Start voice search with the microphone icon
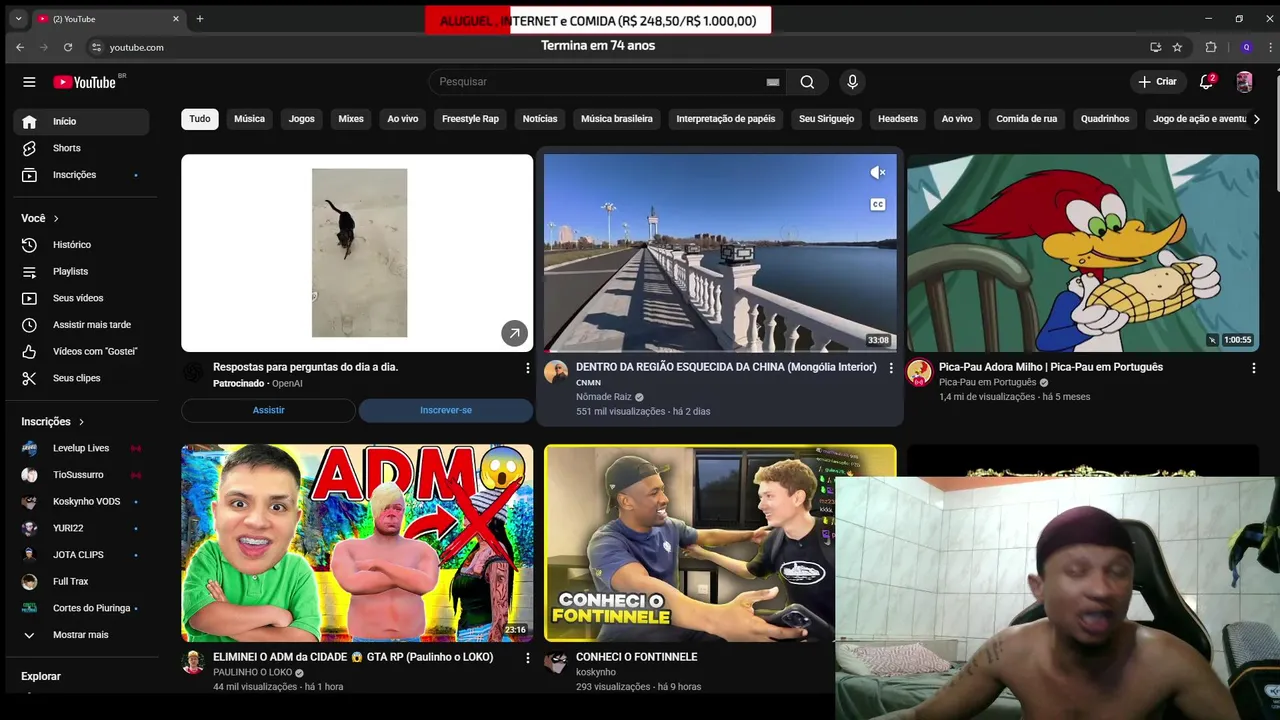The image size is (1280, 720). (x=852, y=82)
